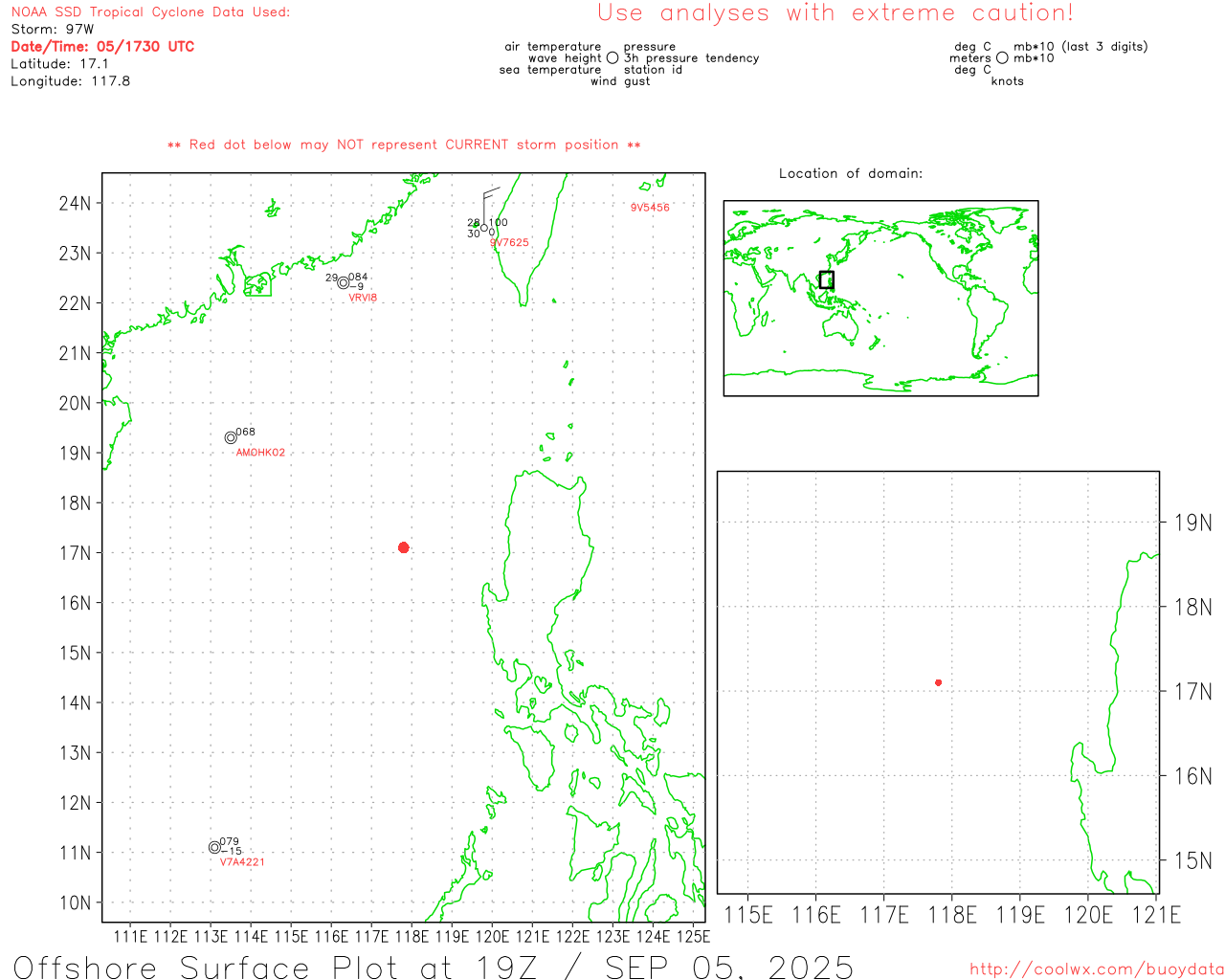Screen dimensions: 1225x980
Task: Click the pressure value 084 near VRVI8
Action: (358, 278)
